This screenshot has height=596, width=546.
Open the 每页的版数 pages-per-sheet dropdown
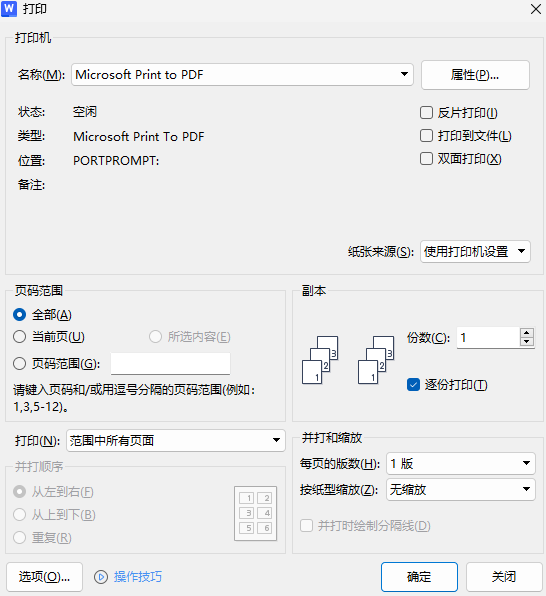click(x=461, y=463)
